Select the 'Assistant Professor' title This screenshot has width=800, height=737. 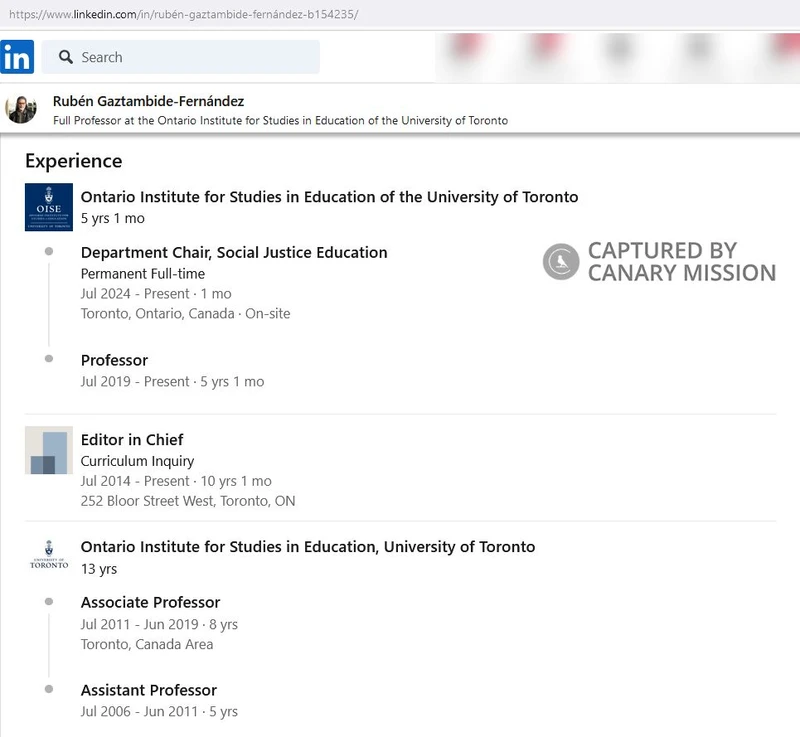pyautogui.click(x=148, y=690)
